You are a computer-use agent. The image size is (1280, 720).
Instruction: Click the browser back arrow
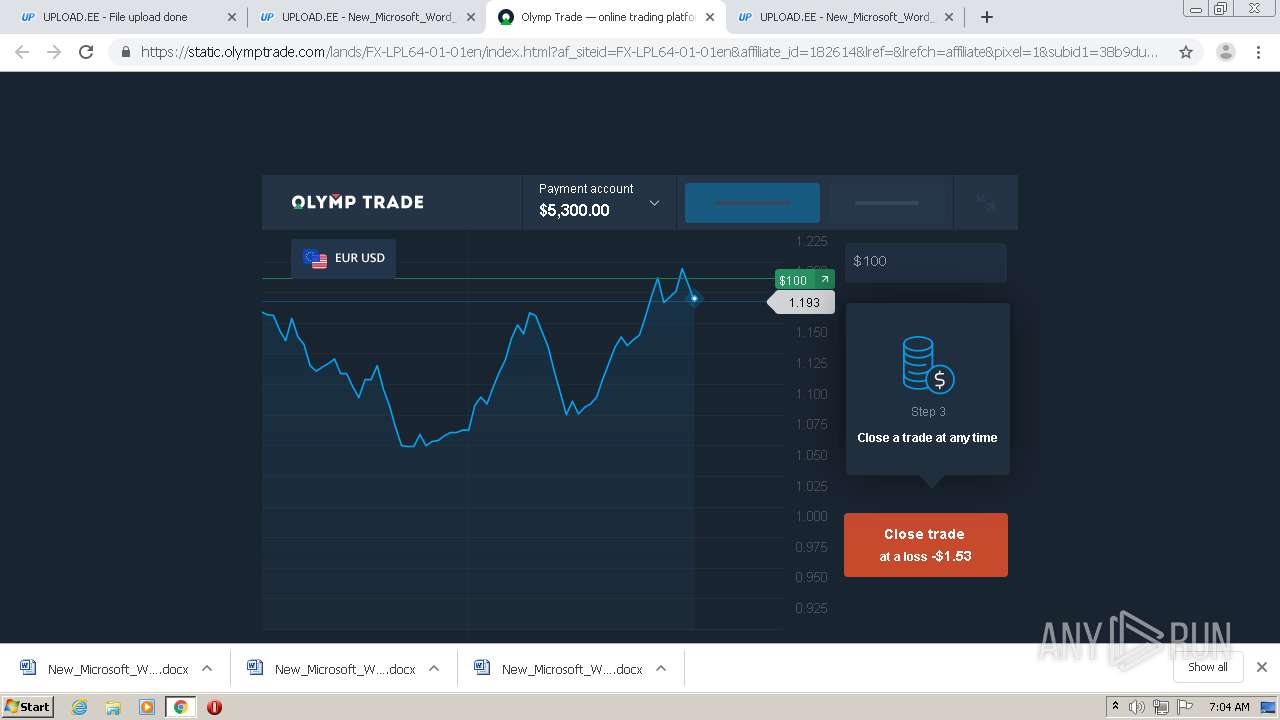tap(22, 52)
